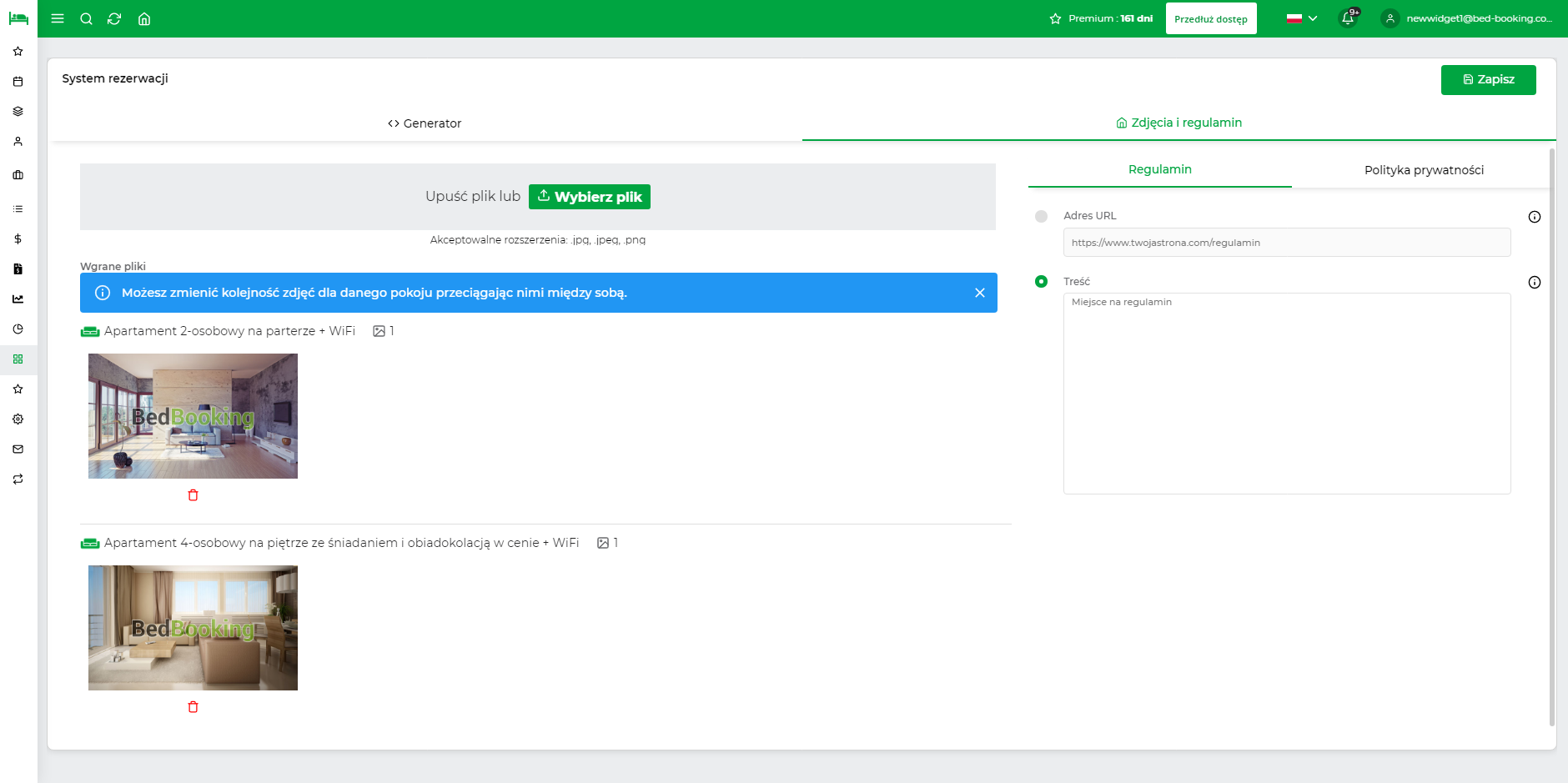Open pie chart icon in sidebar
Image resolution: width=1568 pixels, height=783 pixels.
(18, 329)
